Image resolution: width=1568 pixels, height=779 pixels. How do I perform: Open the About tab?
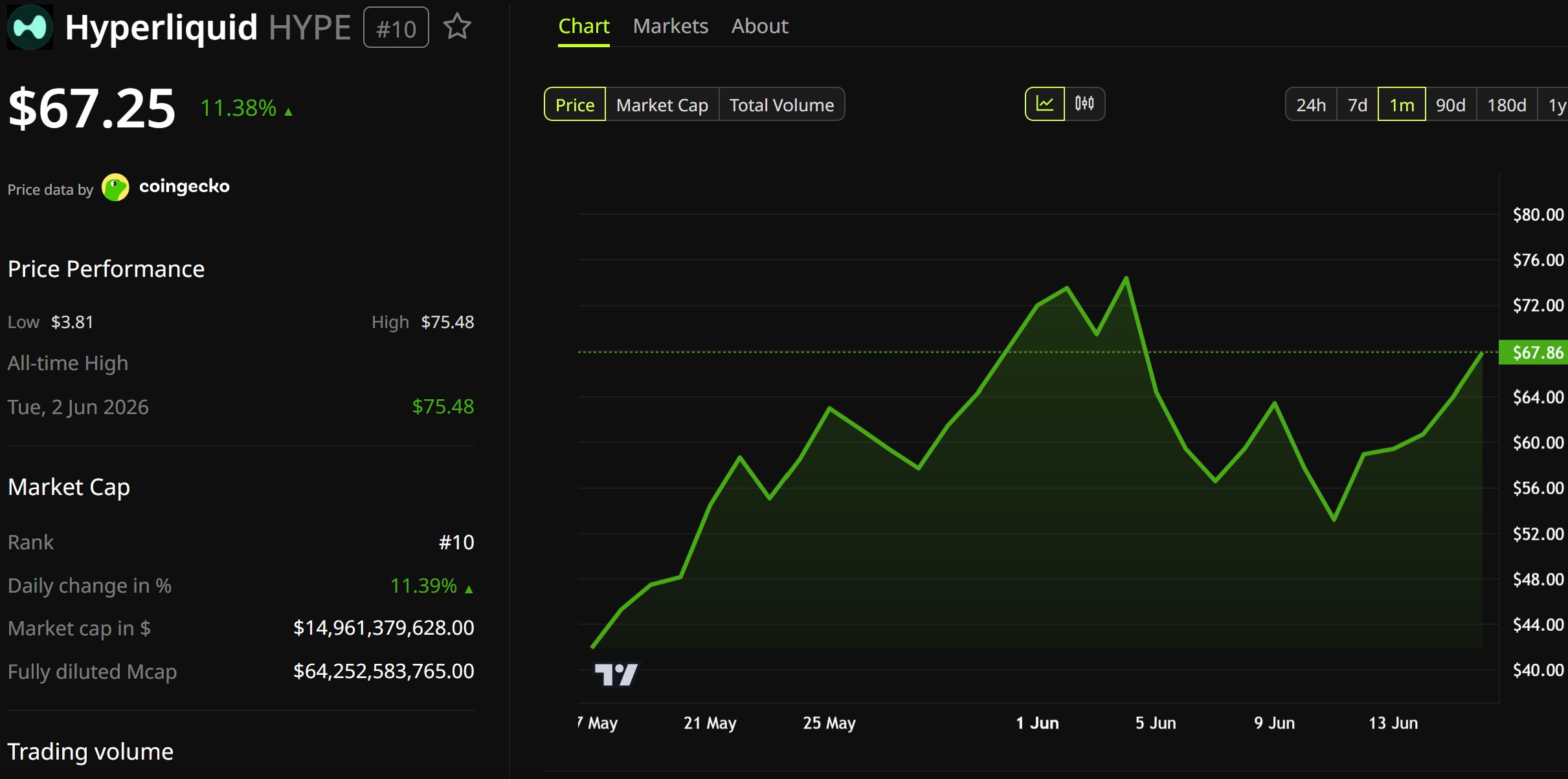click(759, 26)
